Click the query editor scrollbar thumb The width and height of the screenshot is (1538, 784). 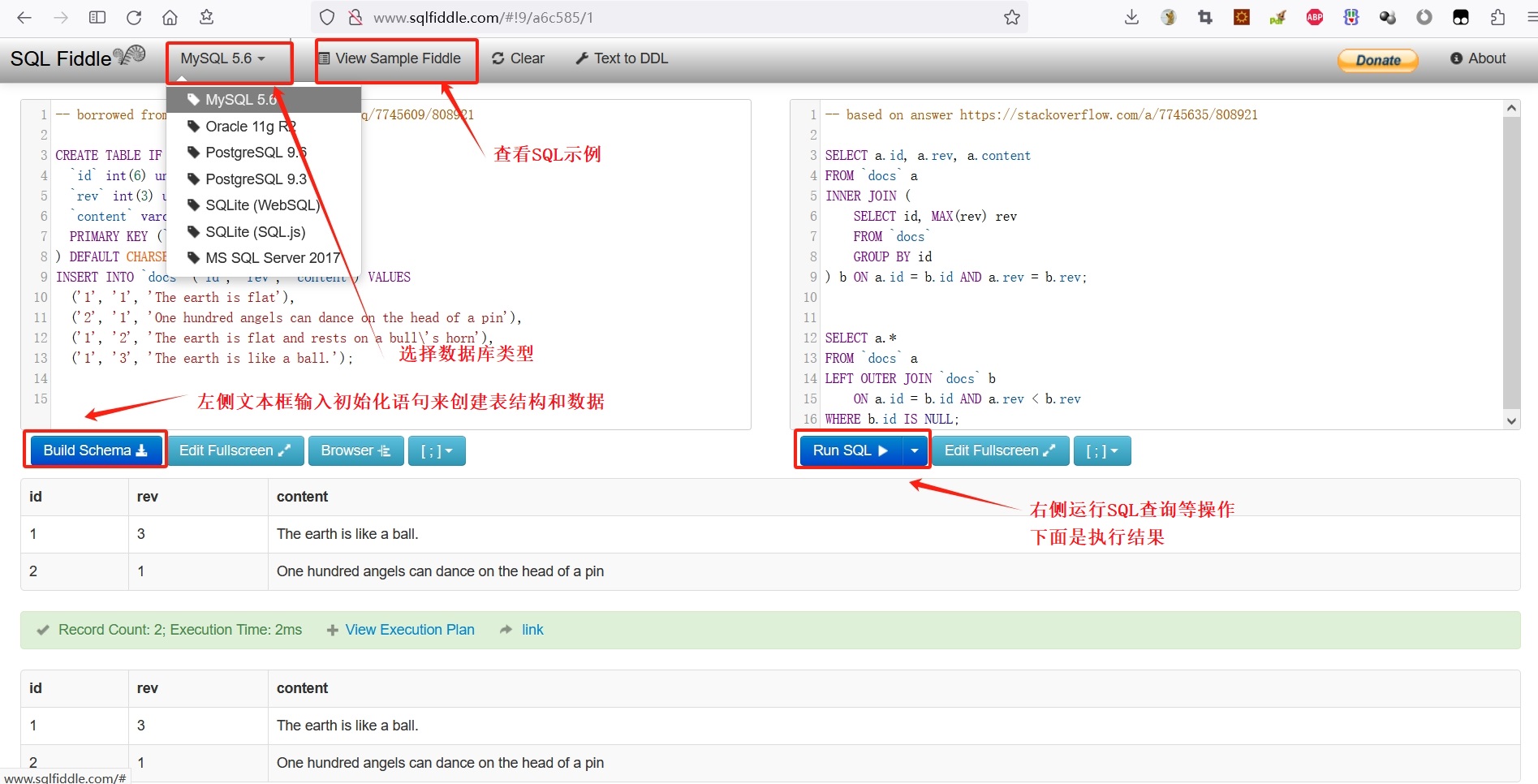[1511, 262]
